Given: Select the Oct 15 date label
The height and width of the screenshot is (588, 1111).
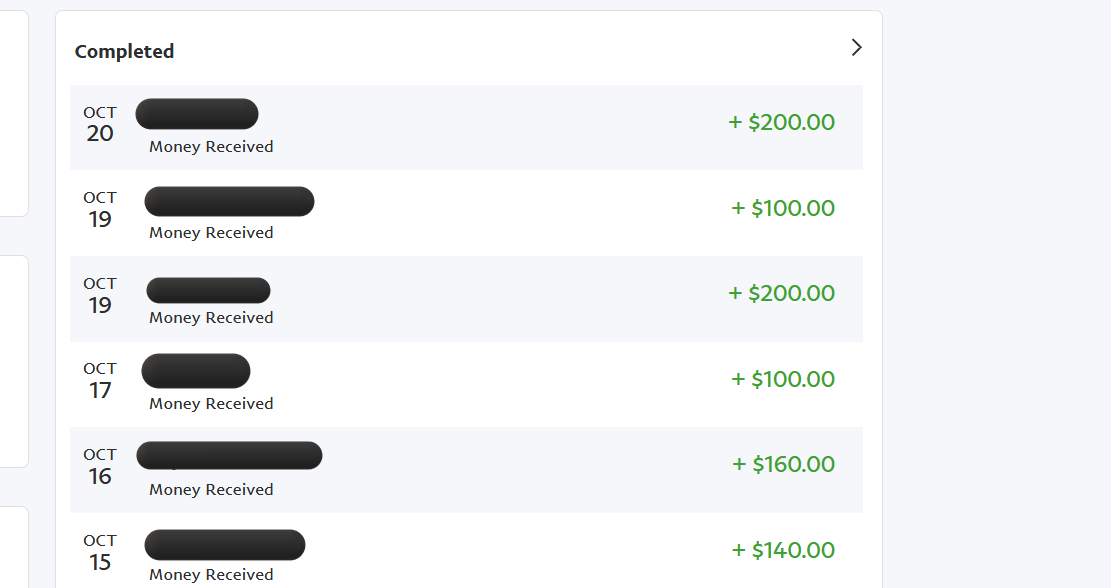Looking at the screenshot, I should point(100,553).
